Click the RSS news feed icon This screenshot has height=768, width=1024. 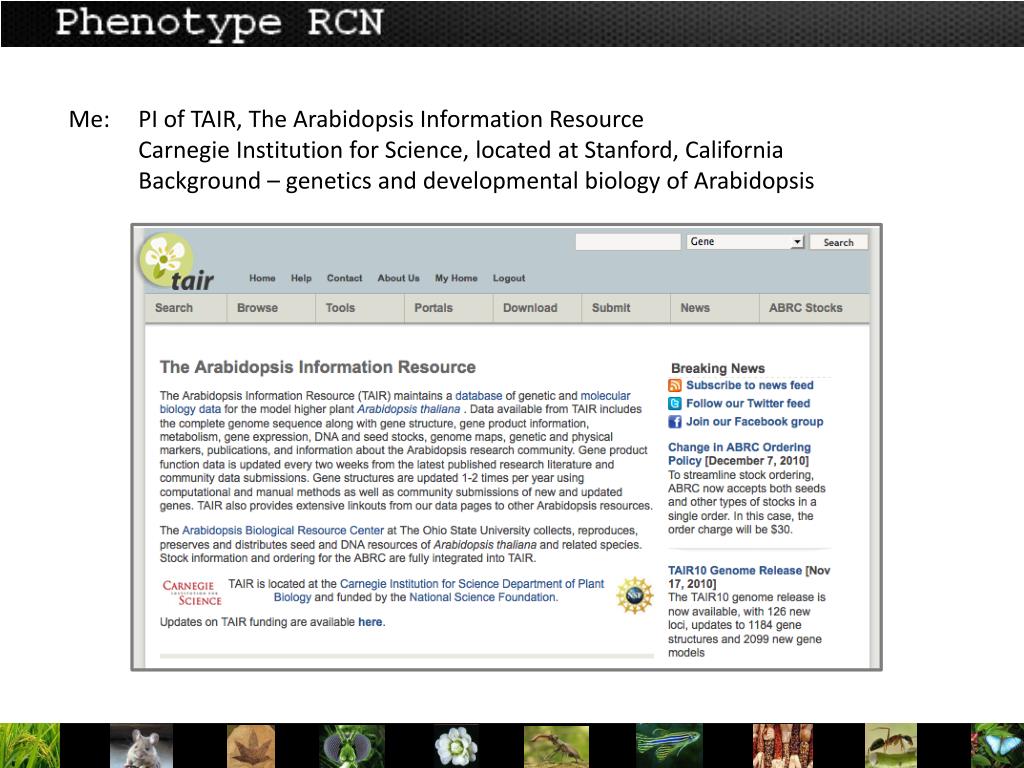pos(675,385)
